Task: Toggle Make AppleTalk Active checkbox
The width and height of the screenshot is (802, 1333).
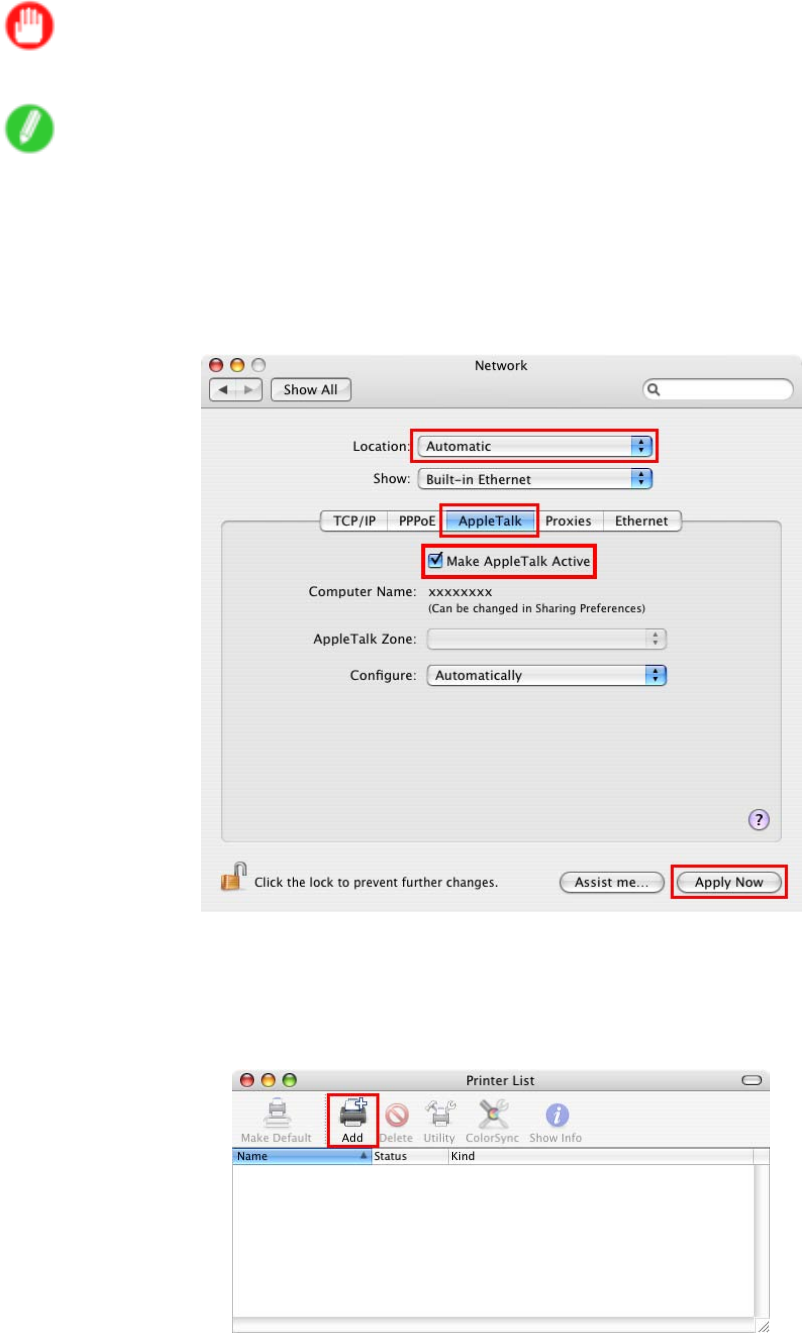Action: (435, 562)
